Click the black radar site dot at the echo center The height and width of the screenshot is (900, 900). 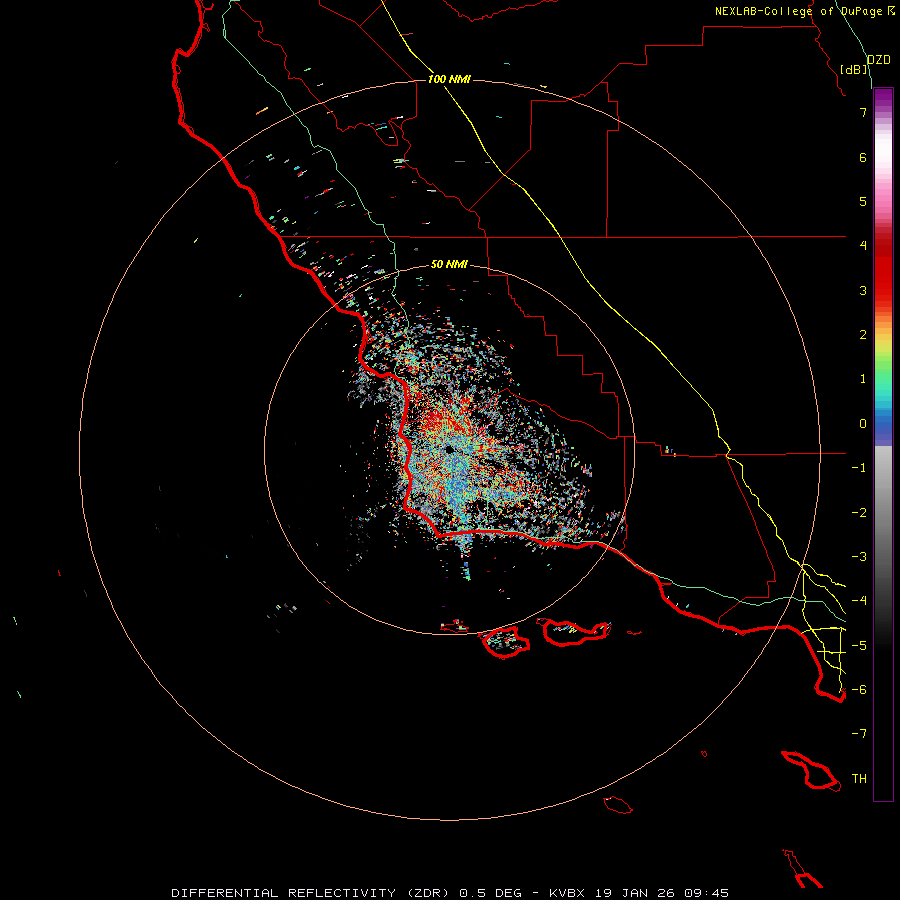pyautogui.click(x=449, y=449)
